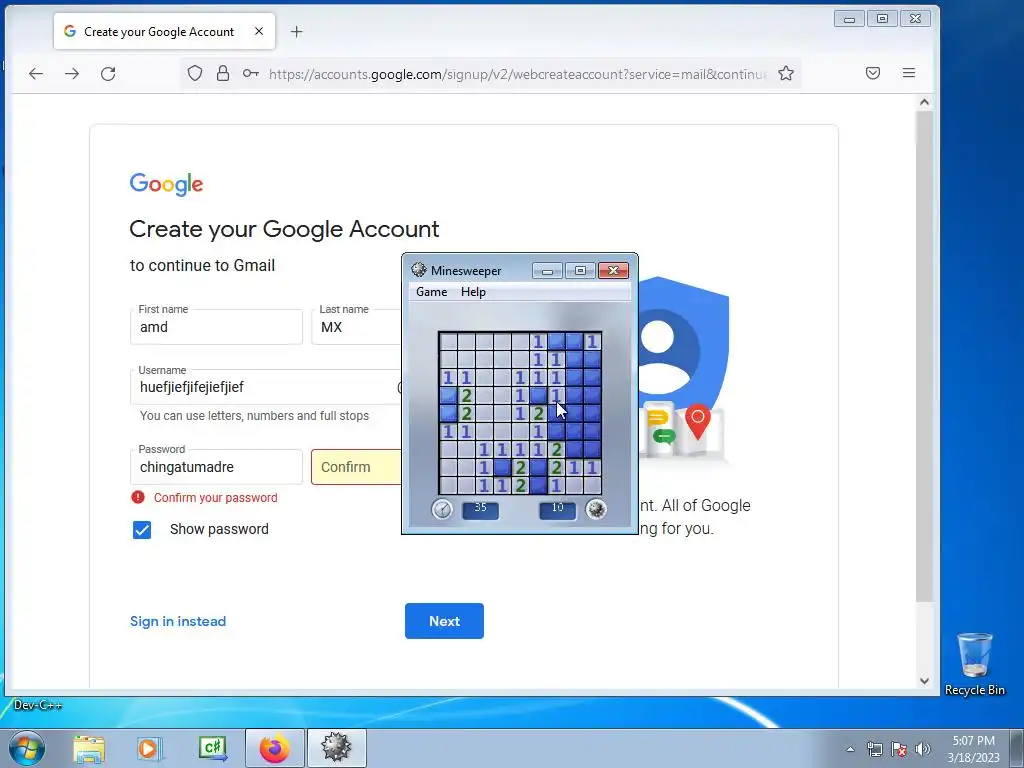Open Windows Explorer from taskbar
This screenshot has width=1024, height=768.
89,748
